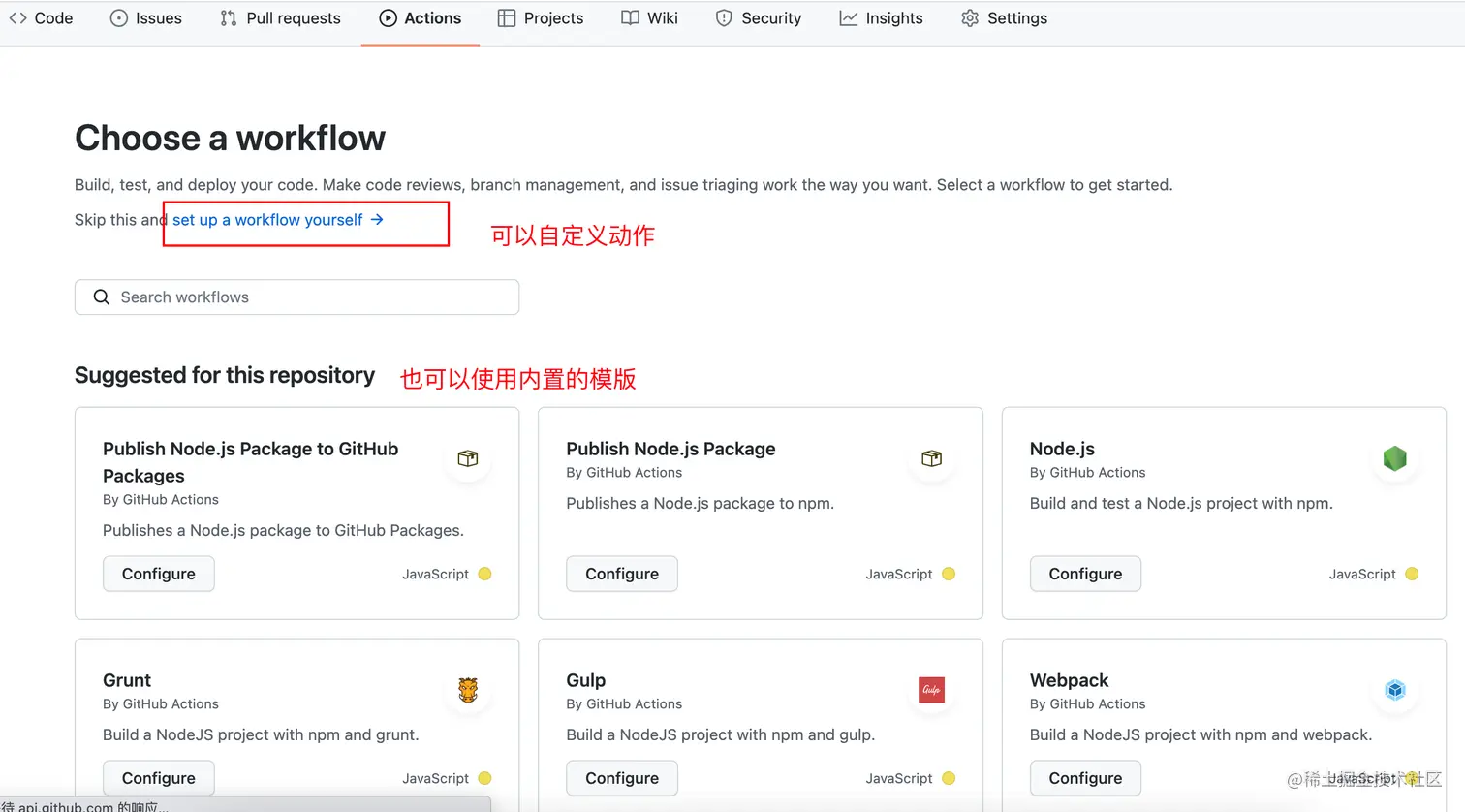Open the Wiki tab
The width and height of the screenshot is (1465, 812).
(650, 18)
